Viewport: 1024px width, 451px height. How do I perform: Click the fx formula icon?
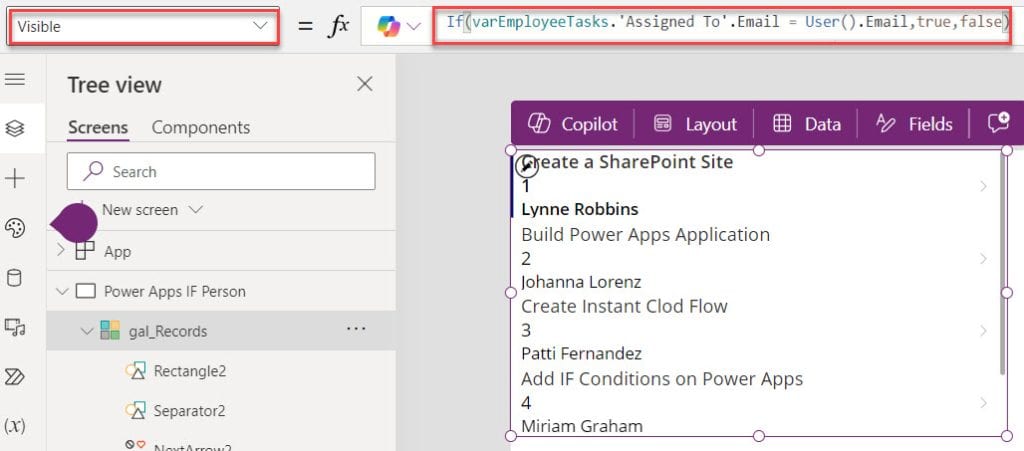(x=339, y=26)
